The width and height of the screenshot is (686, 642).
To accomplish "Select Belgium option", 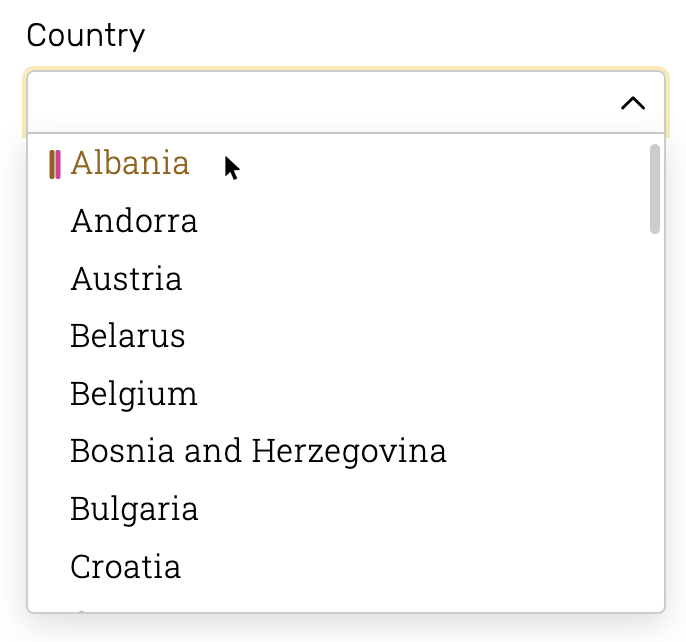I will [x=134, y=393].
